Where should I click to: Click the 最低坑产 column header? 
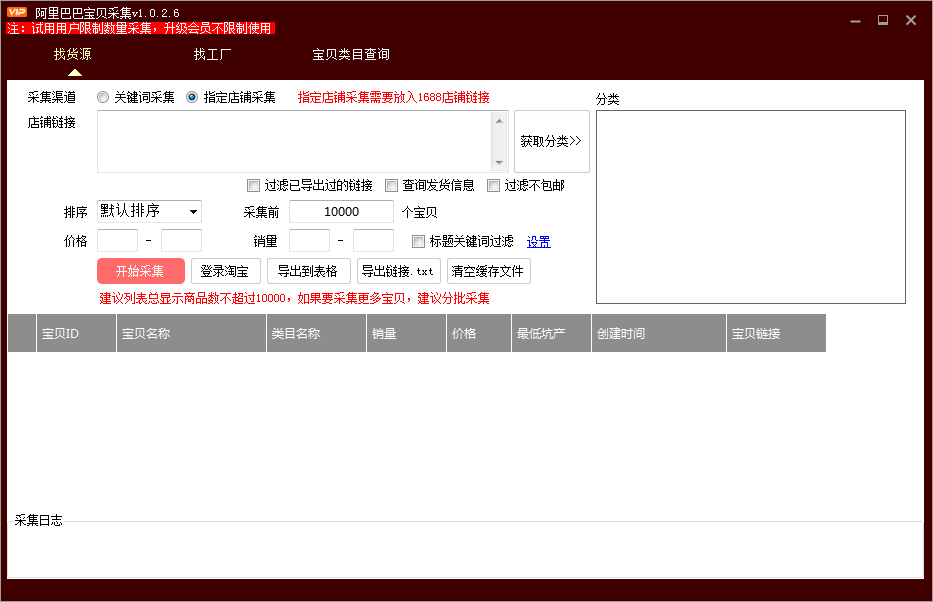552,333
